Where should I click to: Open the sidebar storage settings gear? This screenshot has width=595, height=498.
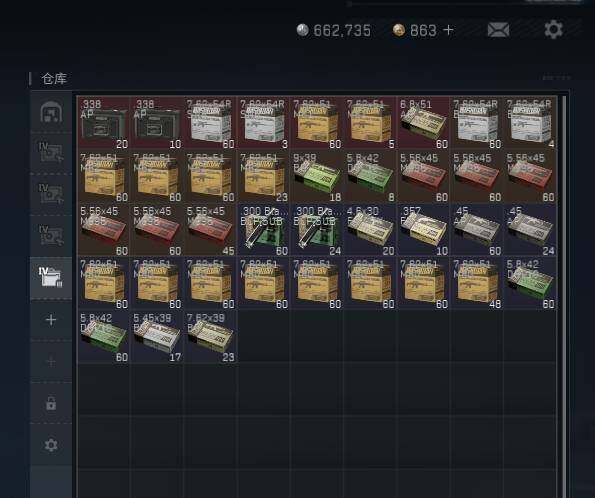tap(51, 445)
